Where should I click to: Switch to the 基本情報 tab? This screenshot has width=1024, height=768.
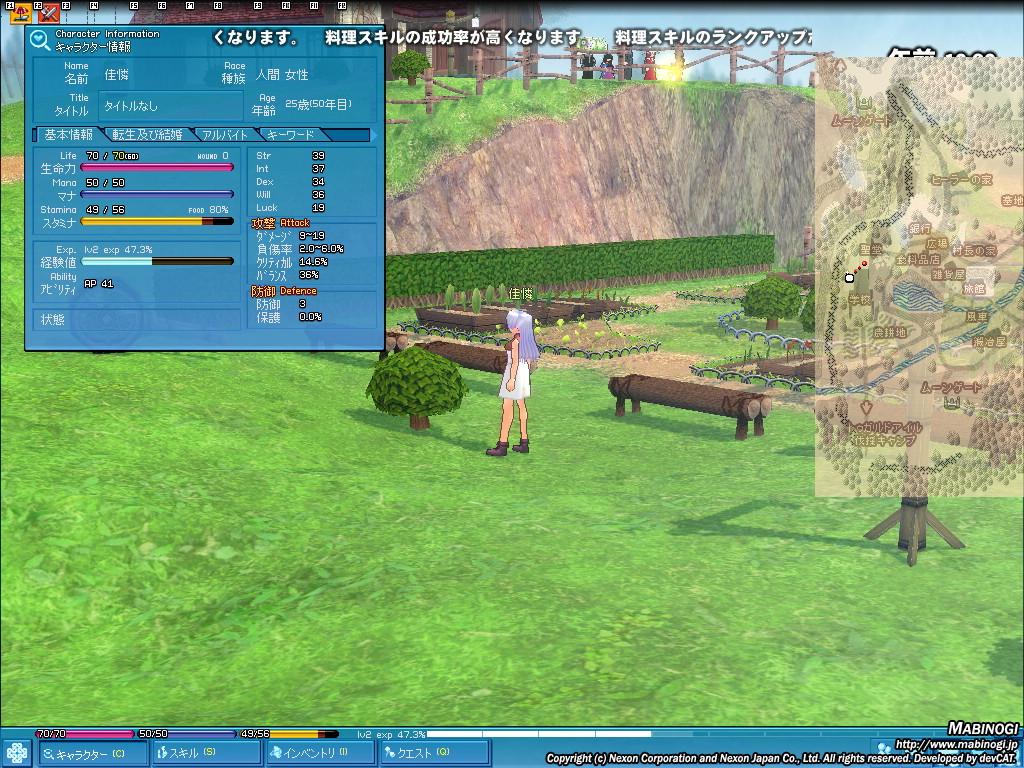(x=69, y=135)
